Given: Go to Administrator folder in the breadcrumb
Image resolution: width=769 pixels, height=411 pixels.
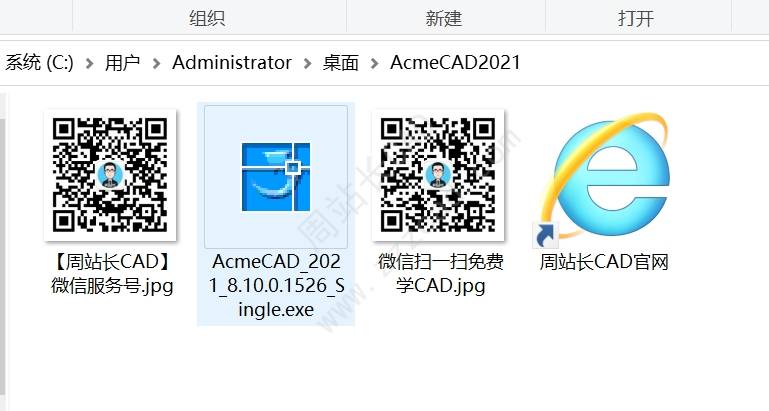Looking at the screenshot, I should coord(232,63).
